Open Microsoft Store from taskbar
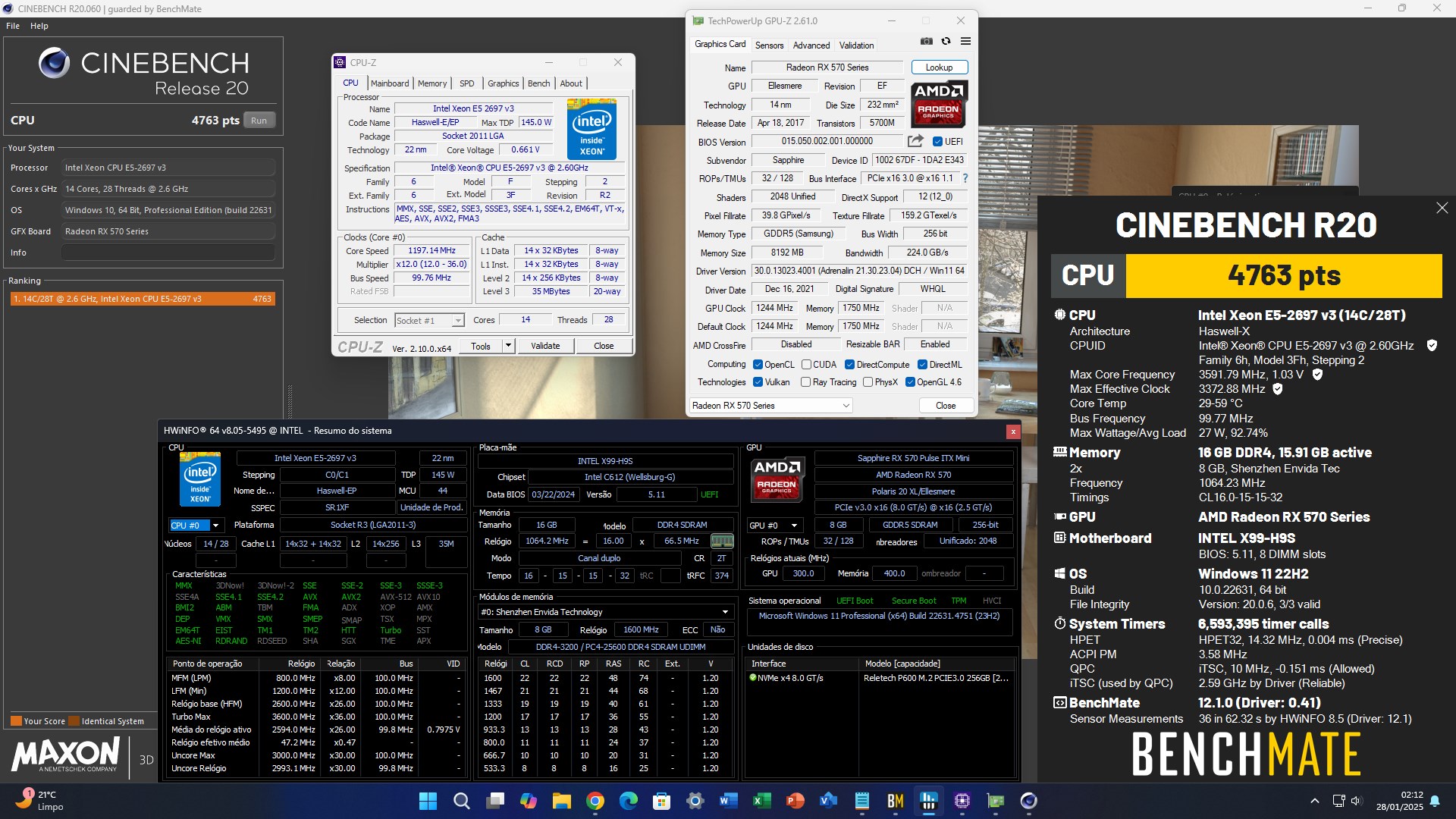The width and height of the screenshot is (1456, 819). click(662, 801)
